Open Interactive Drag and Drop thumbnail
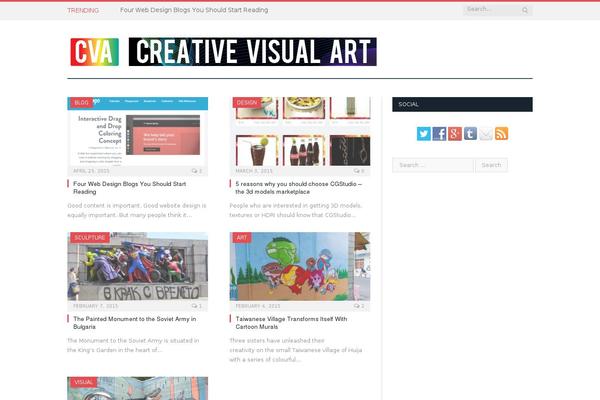Screen dimensions: 600x400 pos(138,131)
